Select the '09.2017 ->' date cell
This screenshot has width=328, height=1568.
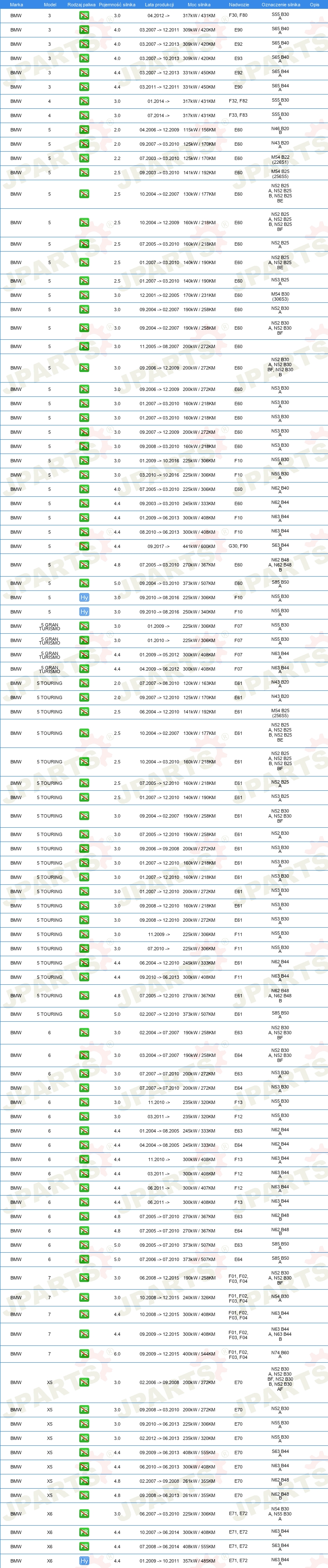(158, 547)
